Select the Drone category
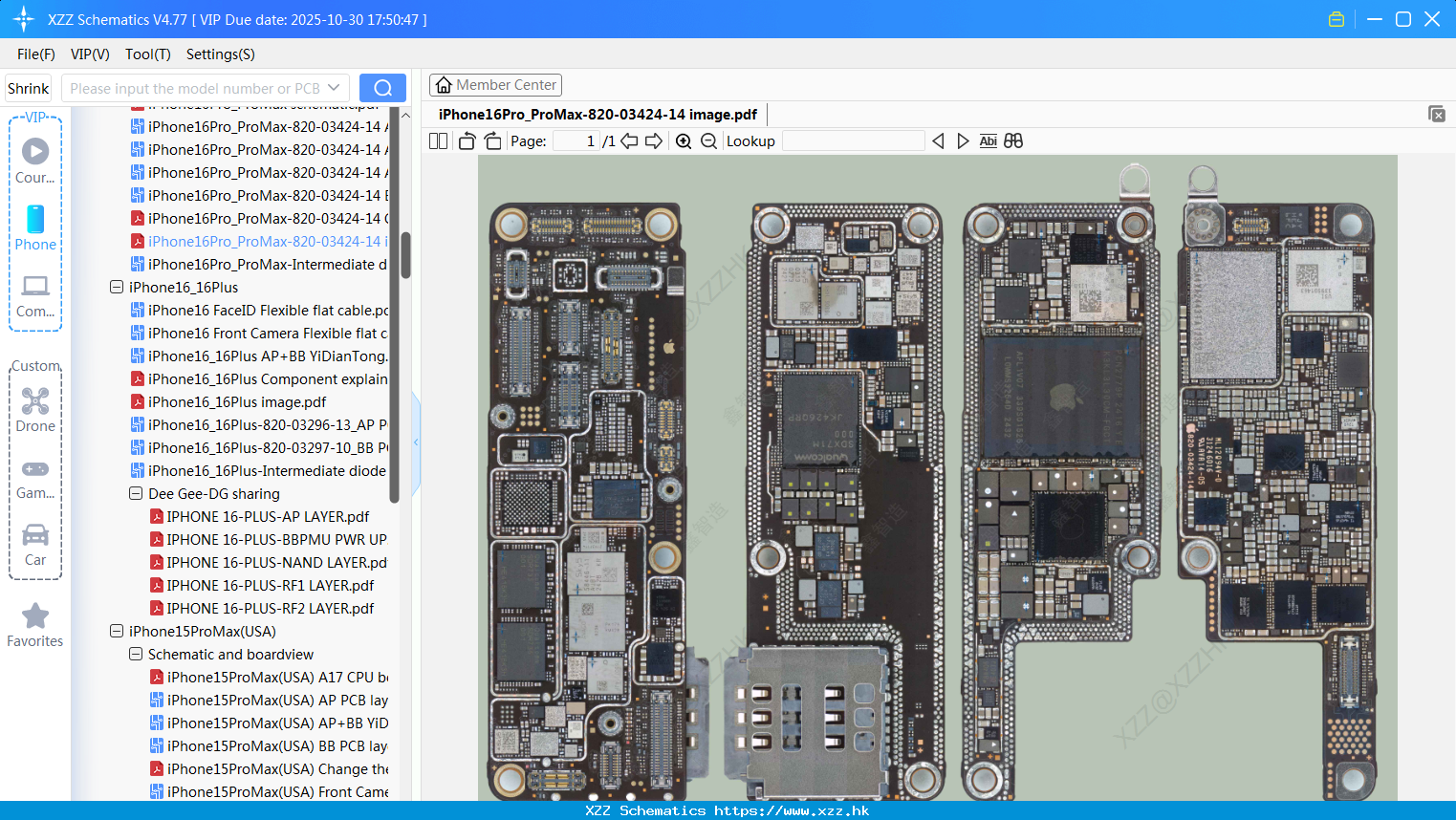This screenshot has height=820, width=1456. pyautogui.click(x=35, y=410)
